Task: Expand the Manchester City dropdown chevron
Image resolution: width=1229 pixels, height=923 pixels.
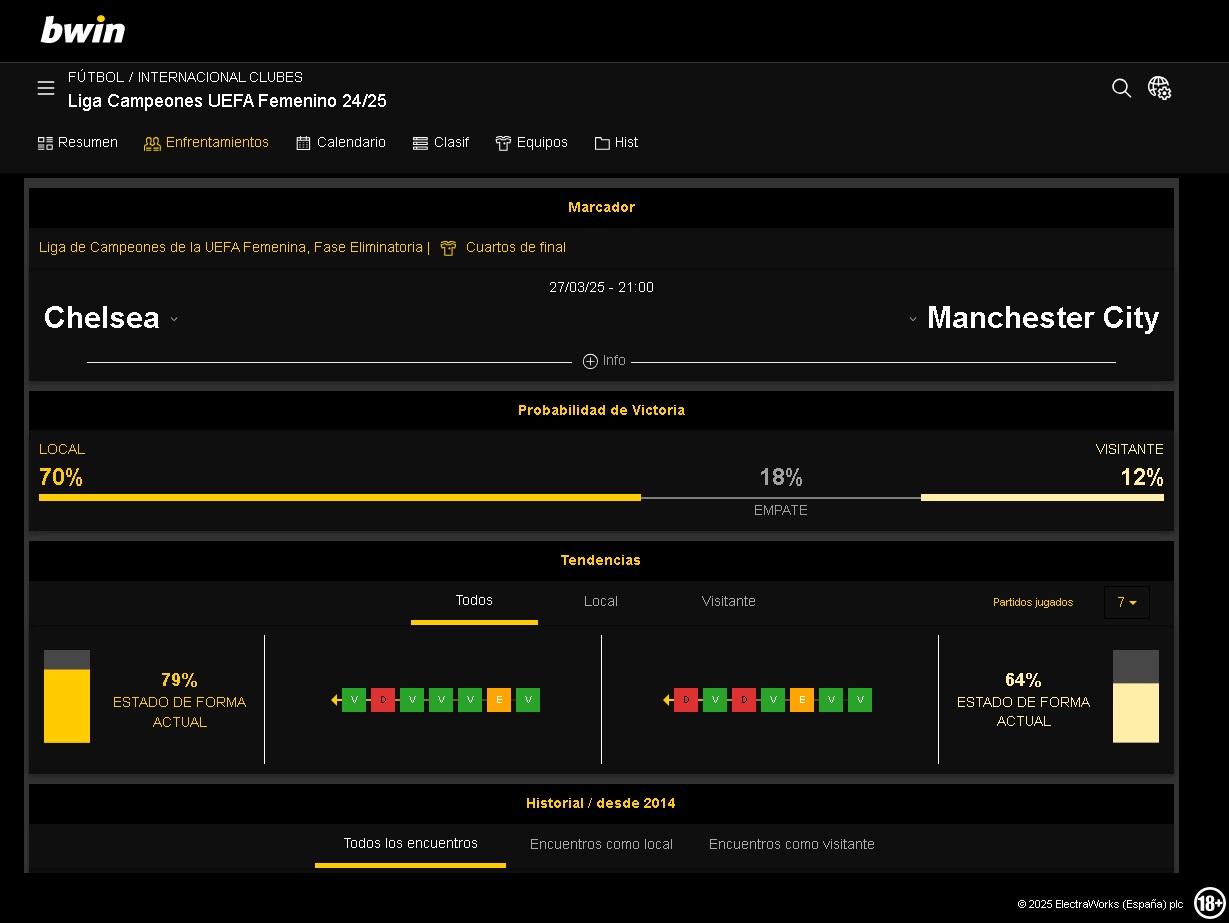Action: pyautogui.click(x=913, y=319)
